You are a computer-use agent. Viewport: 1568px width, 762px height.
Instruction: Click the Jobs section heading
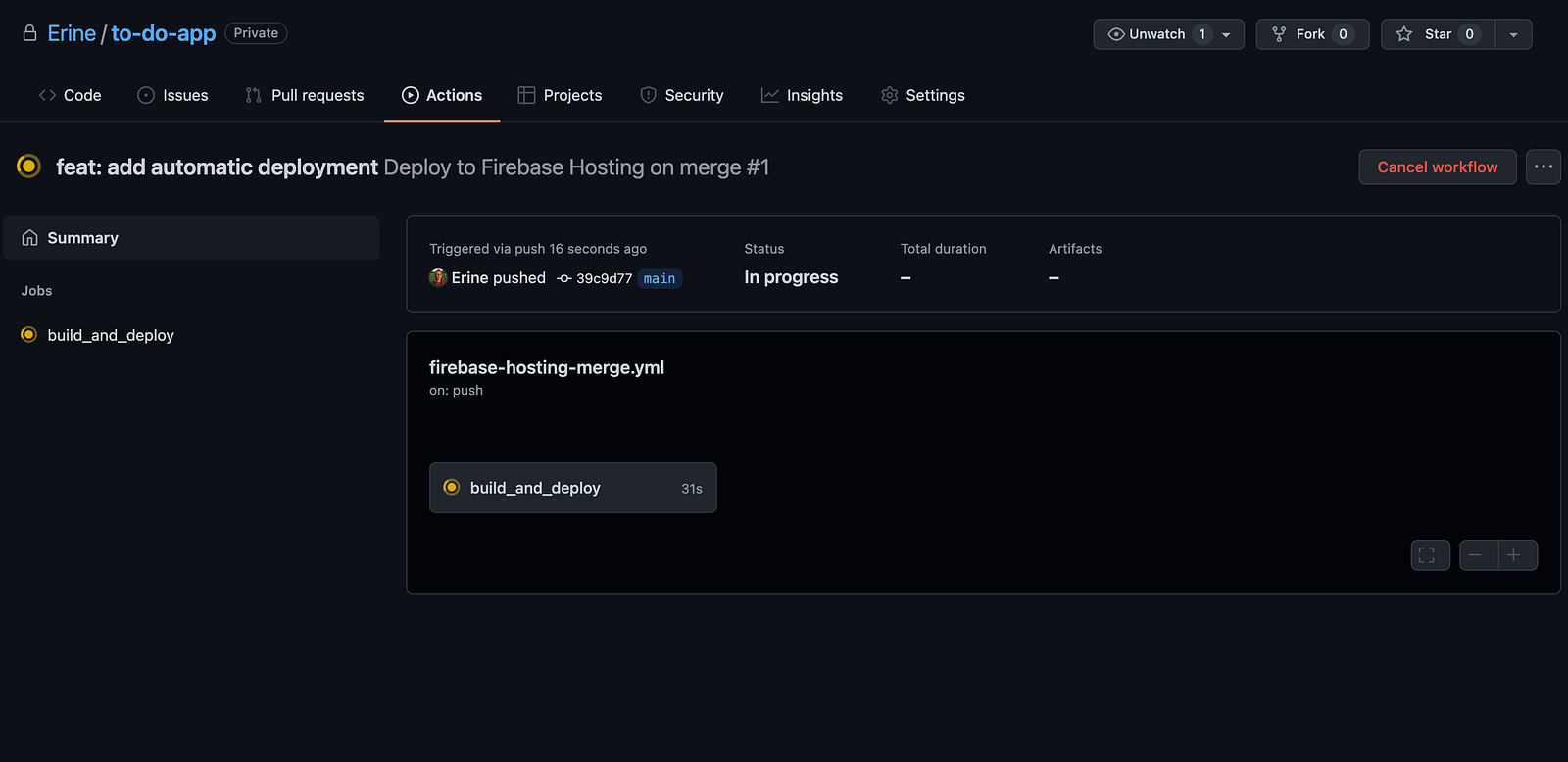[37, 291]
